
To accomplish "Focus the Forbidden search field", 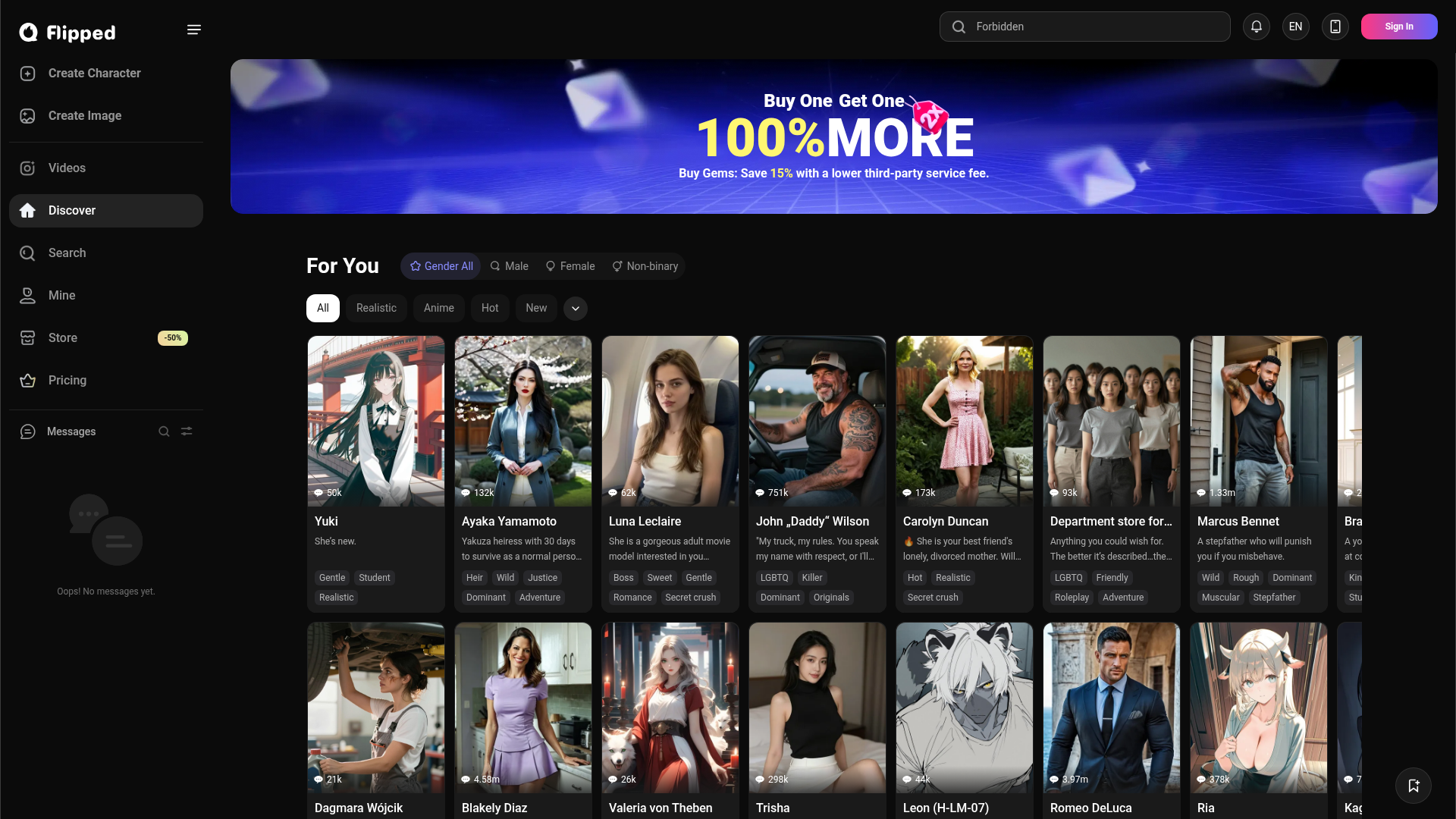I will (x=1085, y=27).
